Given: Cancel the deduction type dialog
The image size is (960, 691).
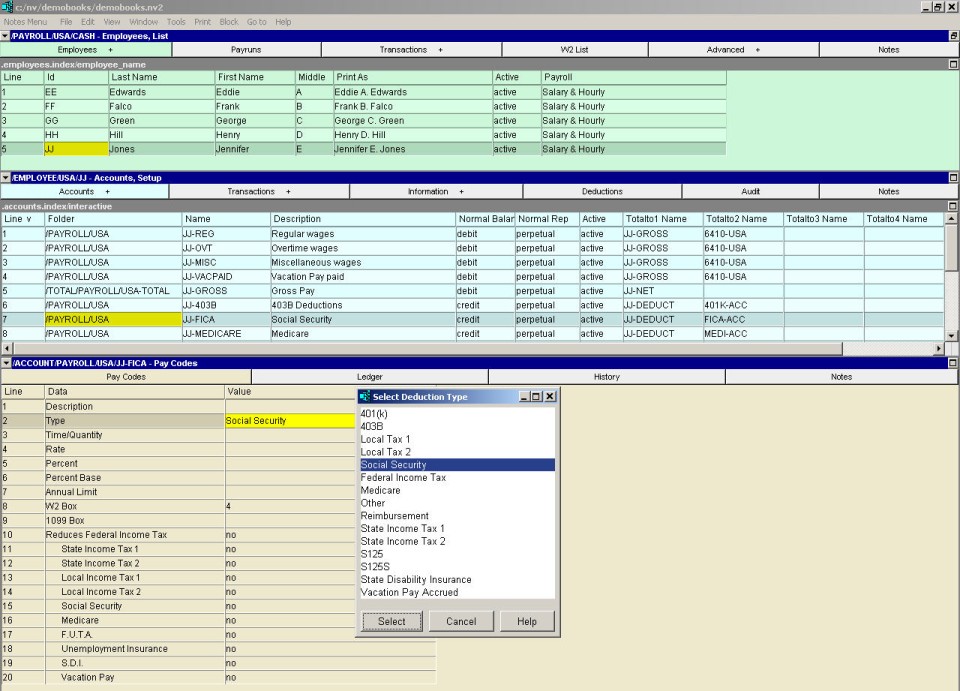Looking at the screenshot, I should [461, 621].
